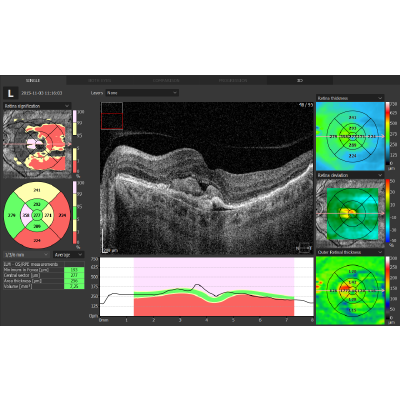This screenshot has height=400, width=400.
Task: Expand the Retina thickness map dropdown
Action: tap(350, 98)
